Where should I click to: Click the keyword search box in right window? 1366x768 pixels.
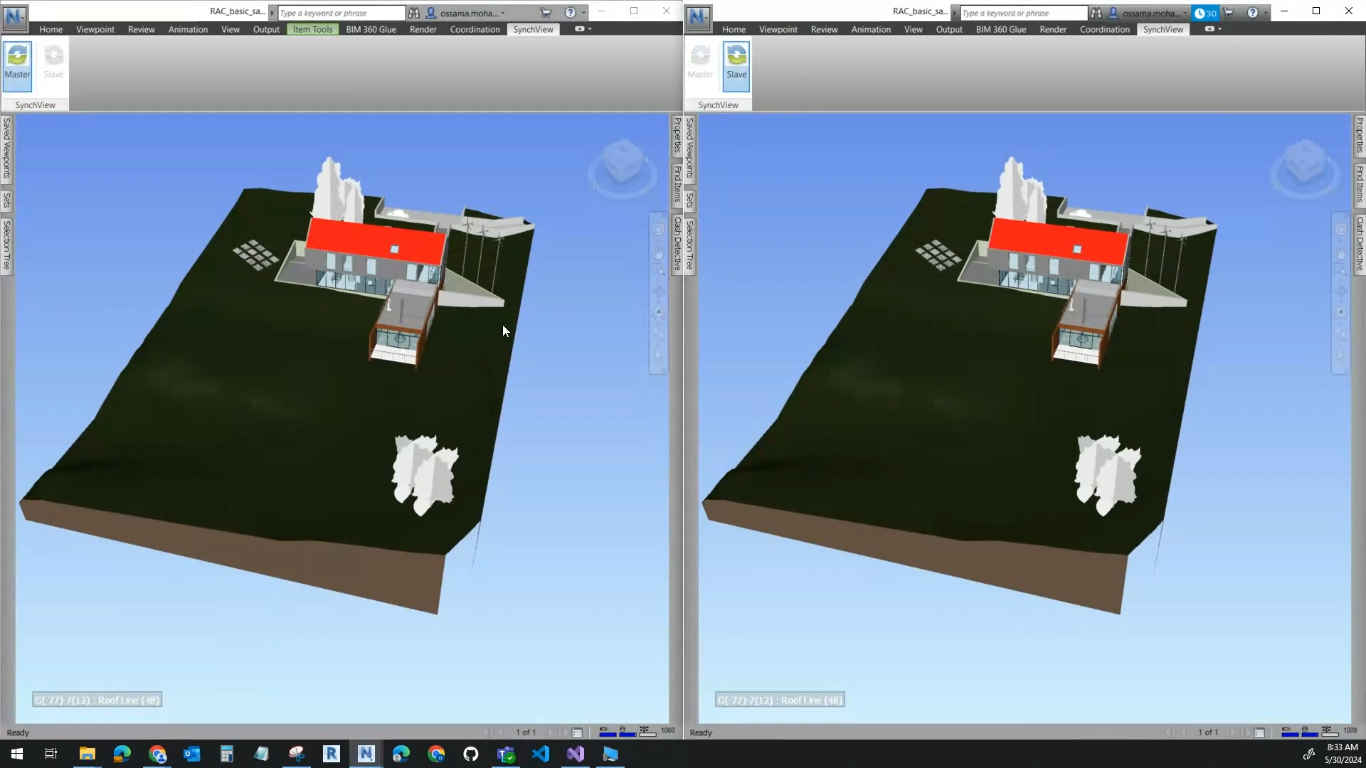[1023, 13]
